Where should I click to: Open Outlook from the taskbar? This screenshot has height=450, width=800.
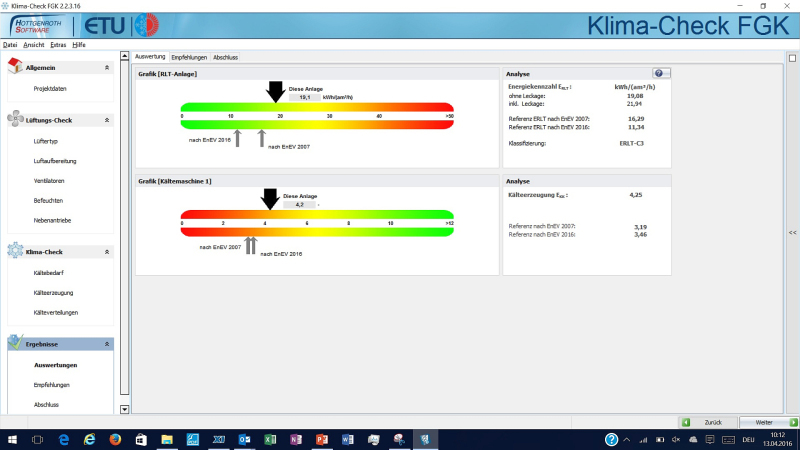tap(244, 439)
